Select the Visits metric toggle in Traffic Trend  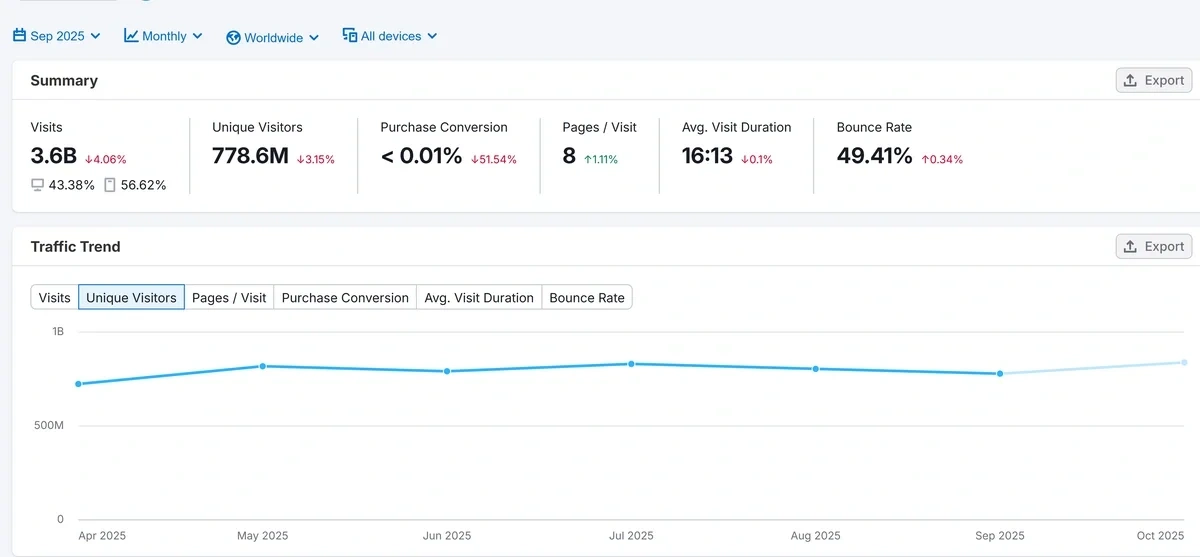54,297
